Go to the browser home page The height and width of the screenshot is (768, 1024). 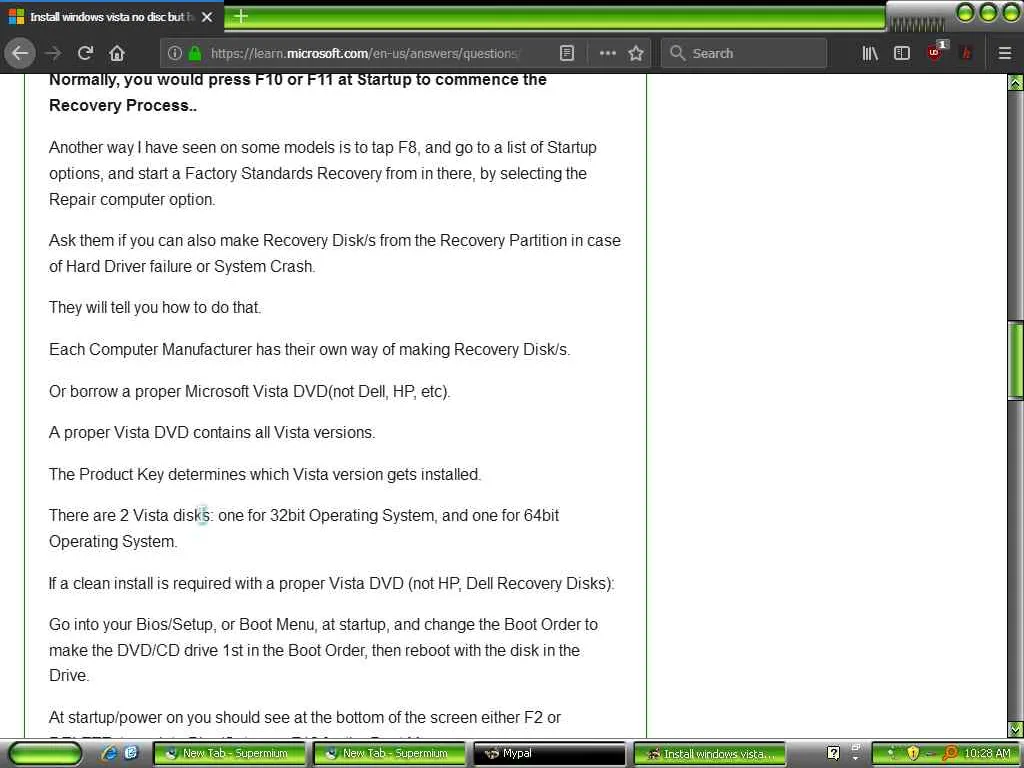click(117, 54)
